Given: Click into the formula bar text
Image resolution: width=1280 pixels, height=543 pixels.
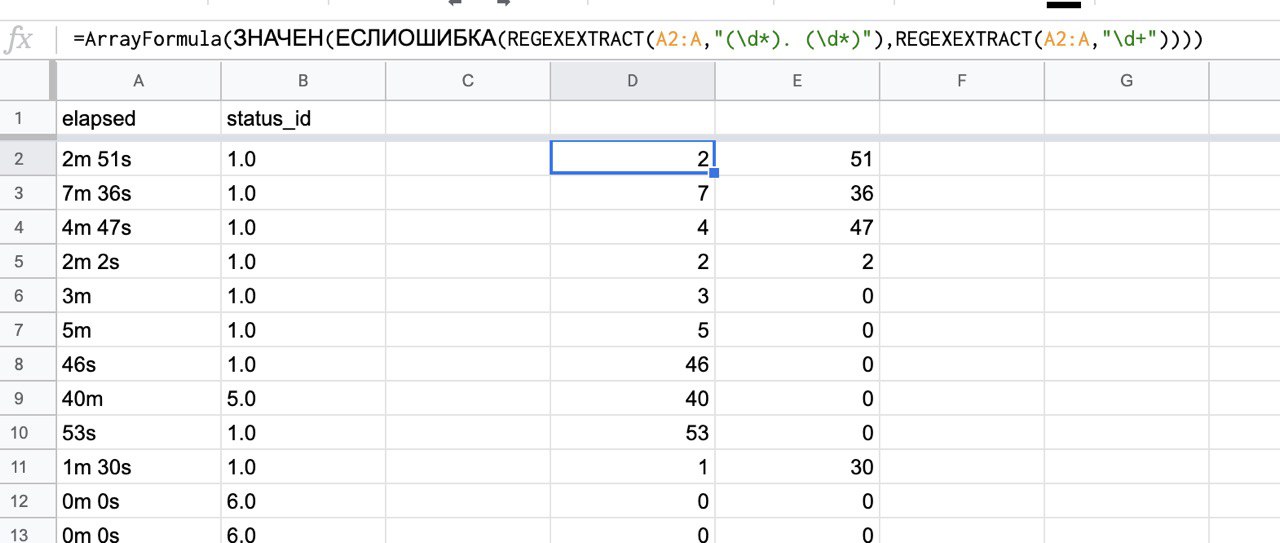Looking at the screenshot, I should click(638, 40).
